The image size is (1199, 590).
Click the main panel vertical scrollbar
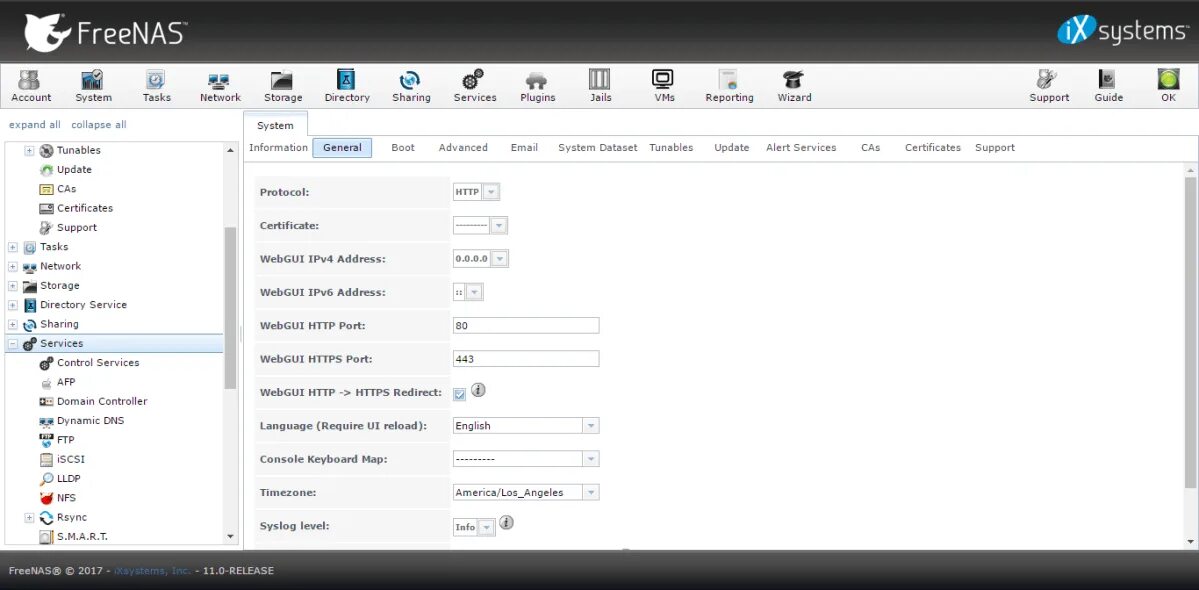pyautogui.click(x=1191, y=332)
